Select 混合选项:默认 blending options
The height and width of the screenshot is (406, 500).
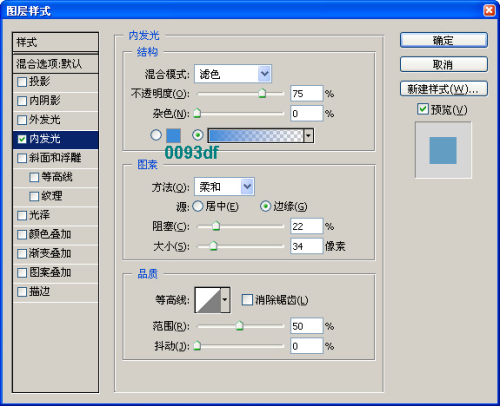click(x=55, y=64)
